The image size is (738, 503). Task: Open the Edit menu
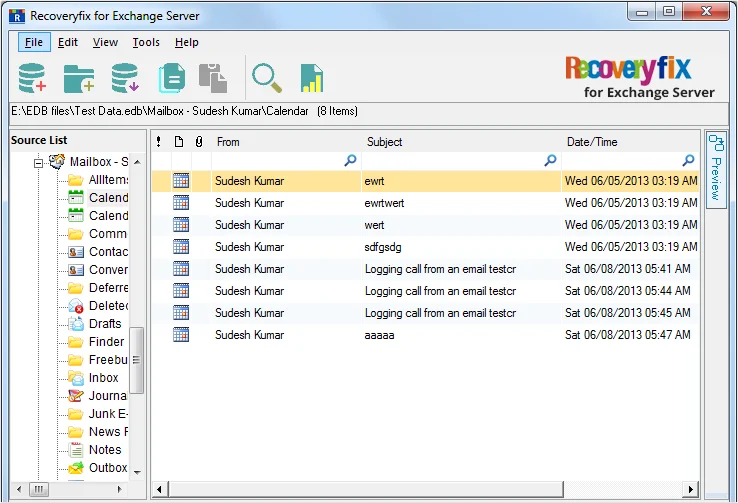click(x=68, y=42)
